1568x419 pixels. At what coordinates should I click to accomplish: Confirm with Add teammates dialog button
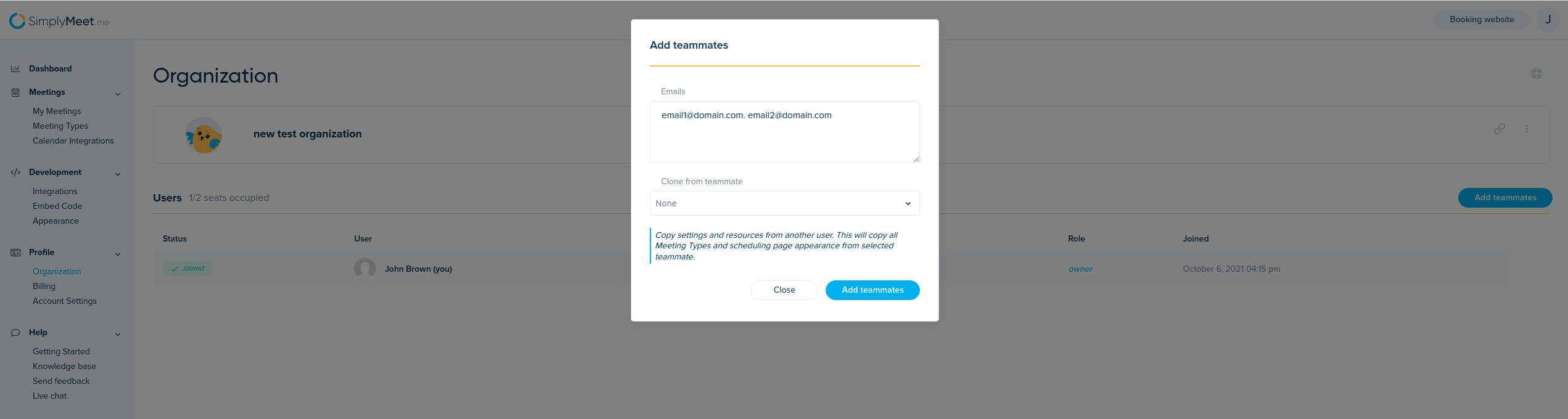point(872,290)
